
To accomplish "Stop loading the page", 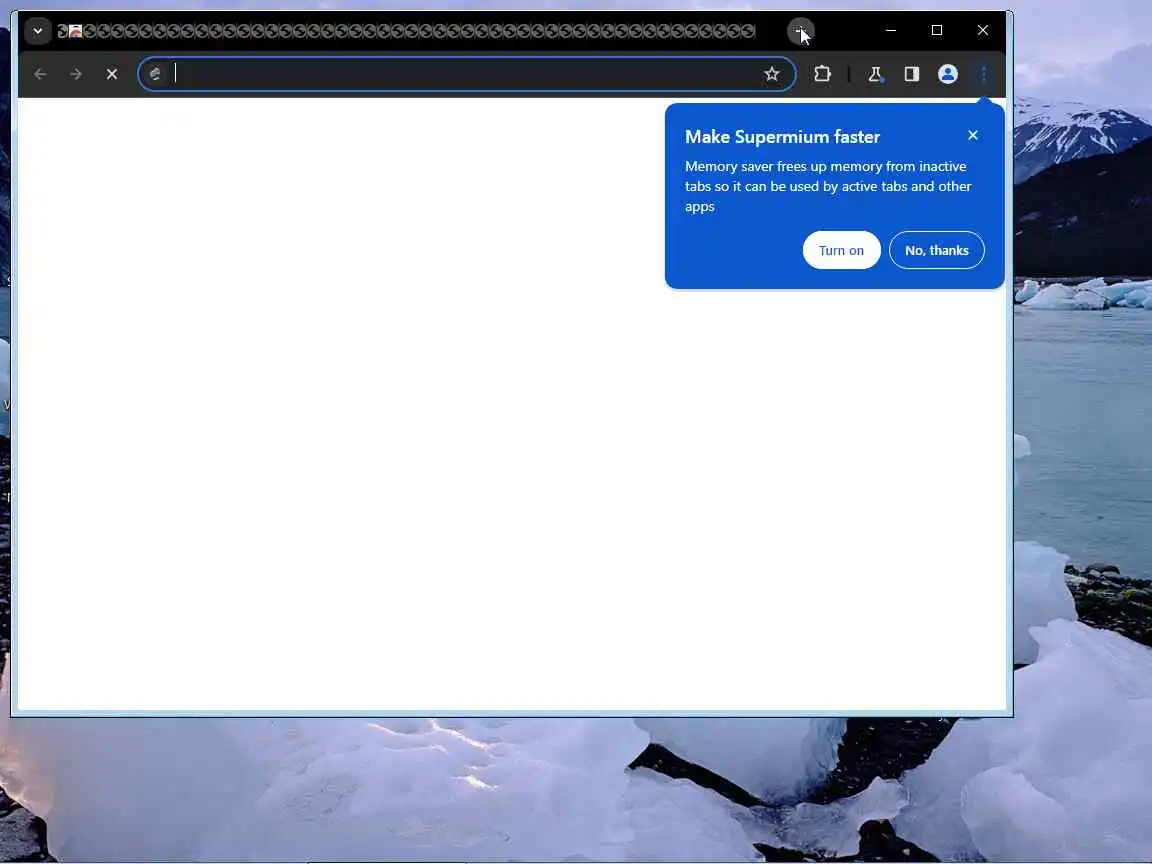I will pos(112,74).
